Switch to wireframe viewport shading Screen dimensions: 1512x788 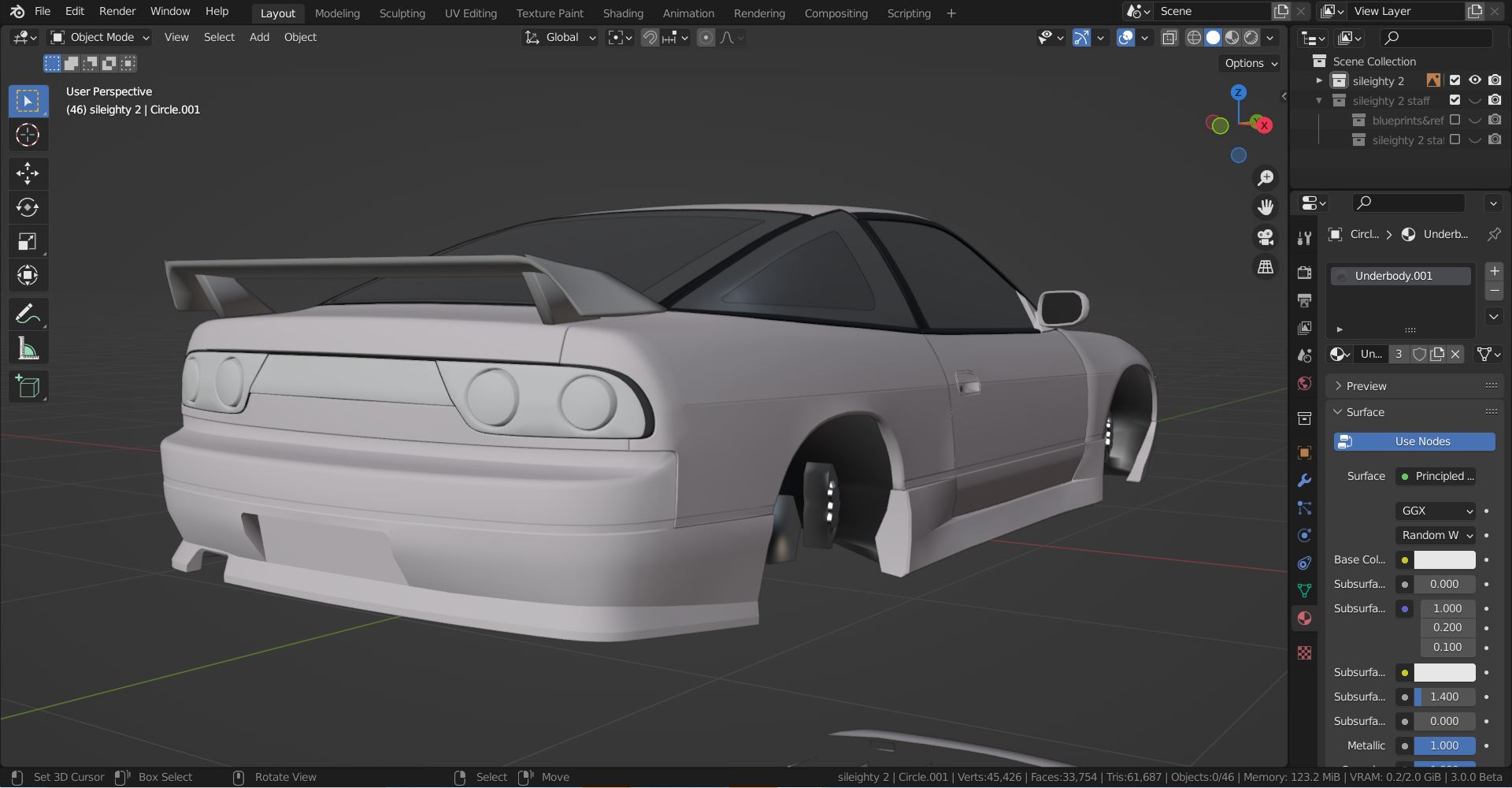coord(1195,37)
